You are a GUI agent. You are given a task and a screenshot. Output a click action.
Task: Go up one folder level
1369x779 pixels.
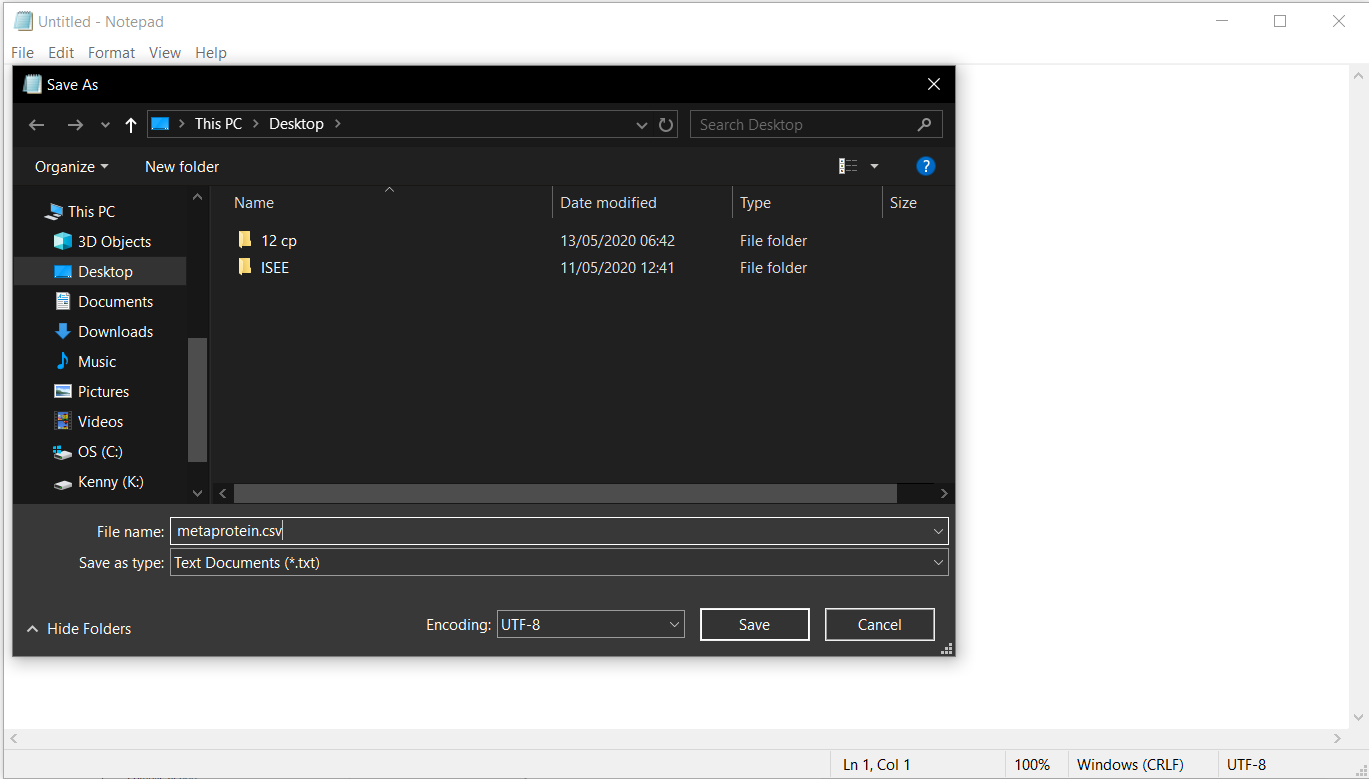coord(130,124)
